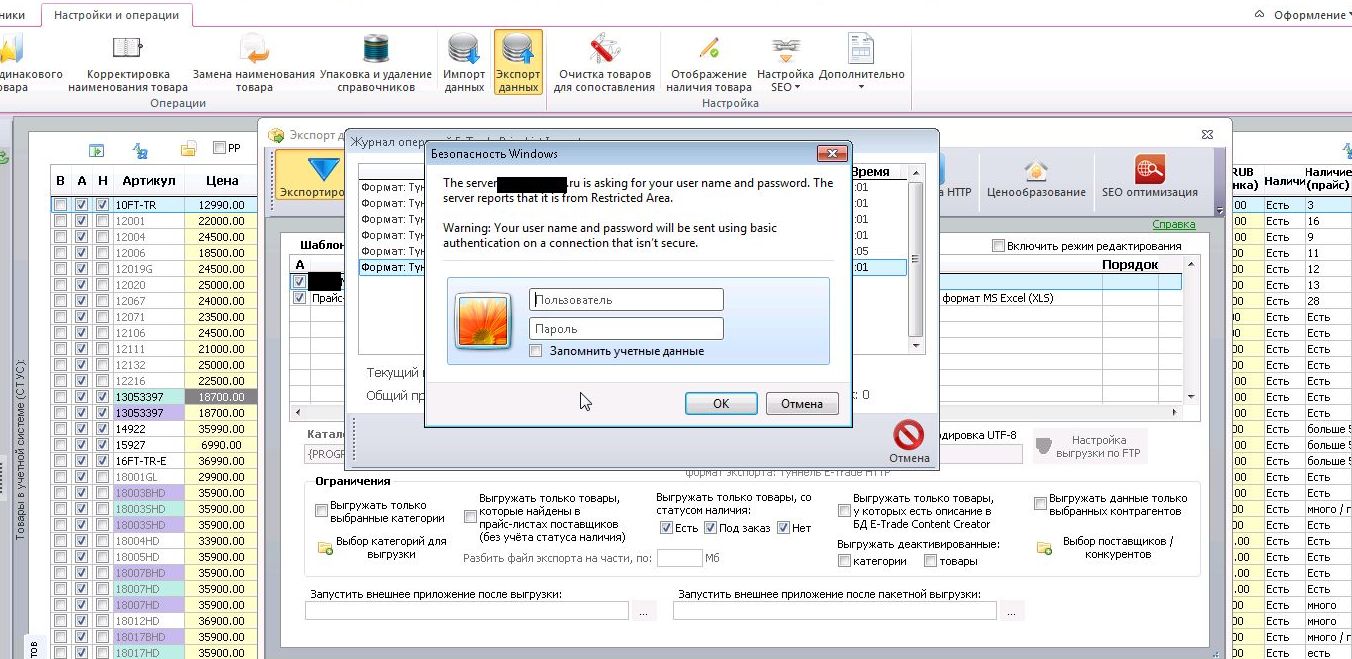1352x659 pixels.
Task: Toggle the Нет availability status checkbox
Action: coord(783,528)
